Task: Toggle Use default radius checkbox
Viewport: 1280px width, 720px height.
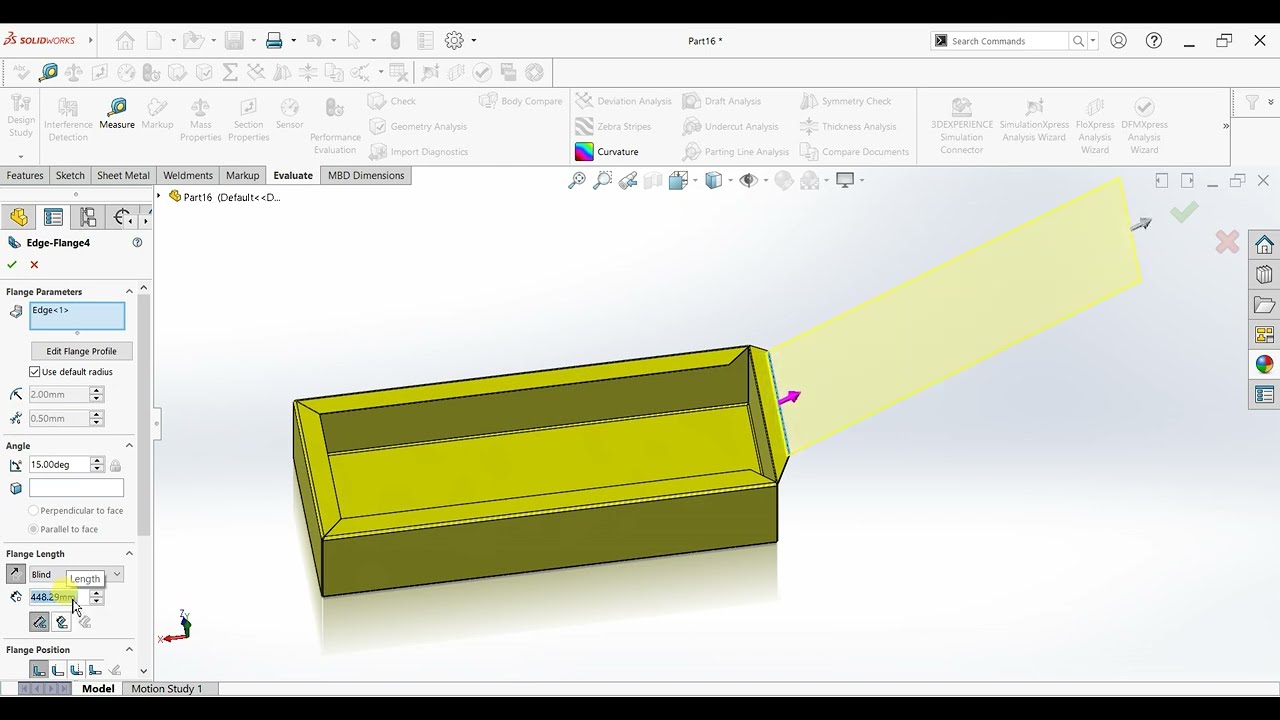Action: [x=35, y=372]
